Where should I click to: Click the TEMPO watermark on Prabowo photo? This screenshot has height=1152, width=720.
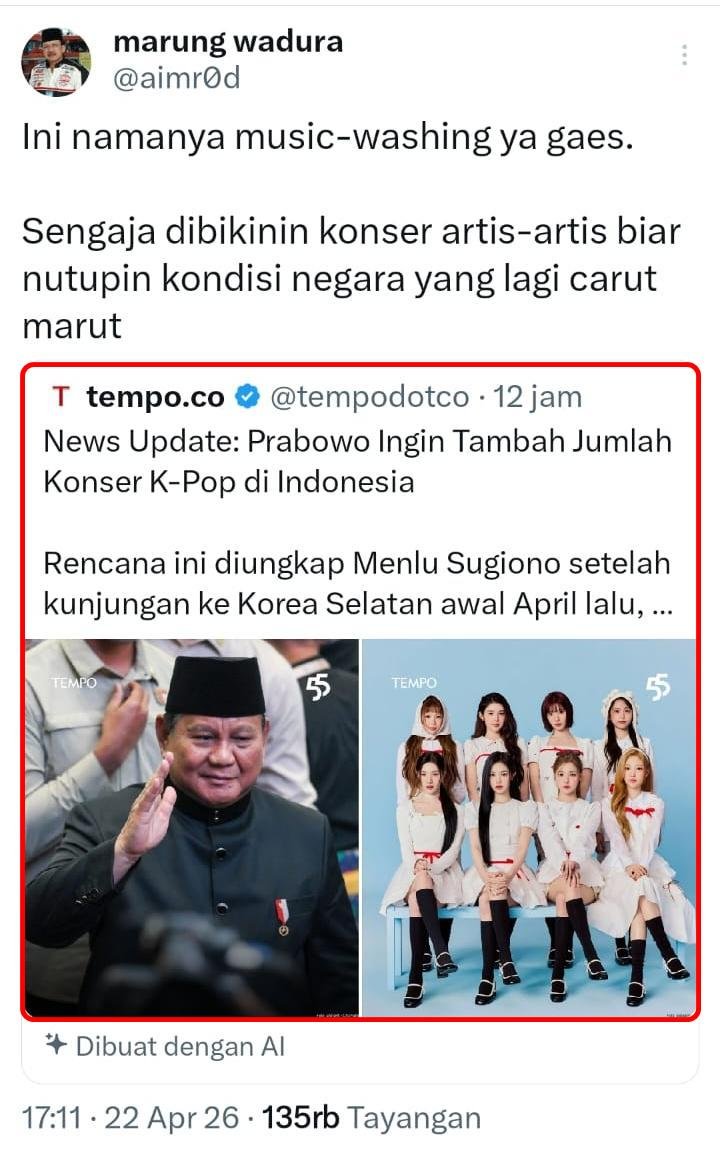coord(74,683)
